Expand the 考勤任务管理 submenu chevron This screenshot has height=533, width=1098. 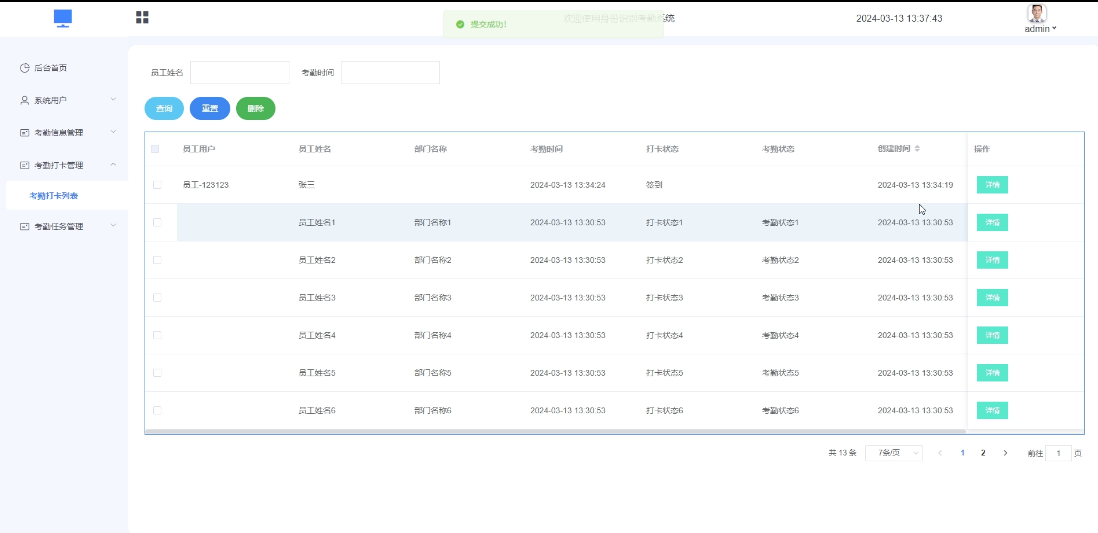point(113,226)
